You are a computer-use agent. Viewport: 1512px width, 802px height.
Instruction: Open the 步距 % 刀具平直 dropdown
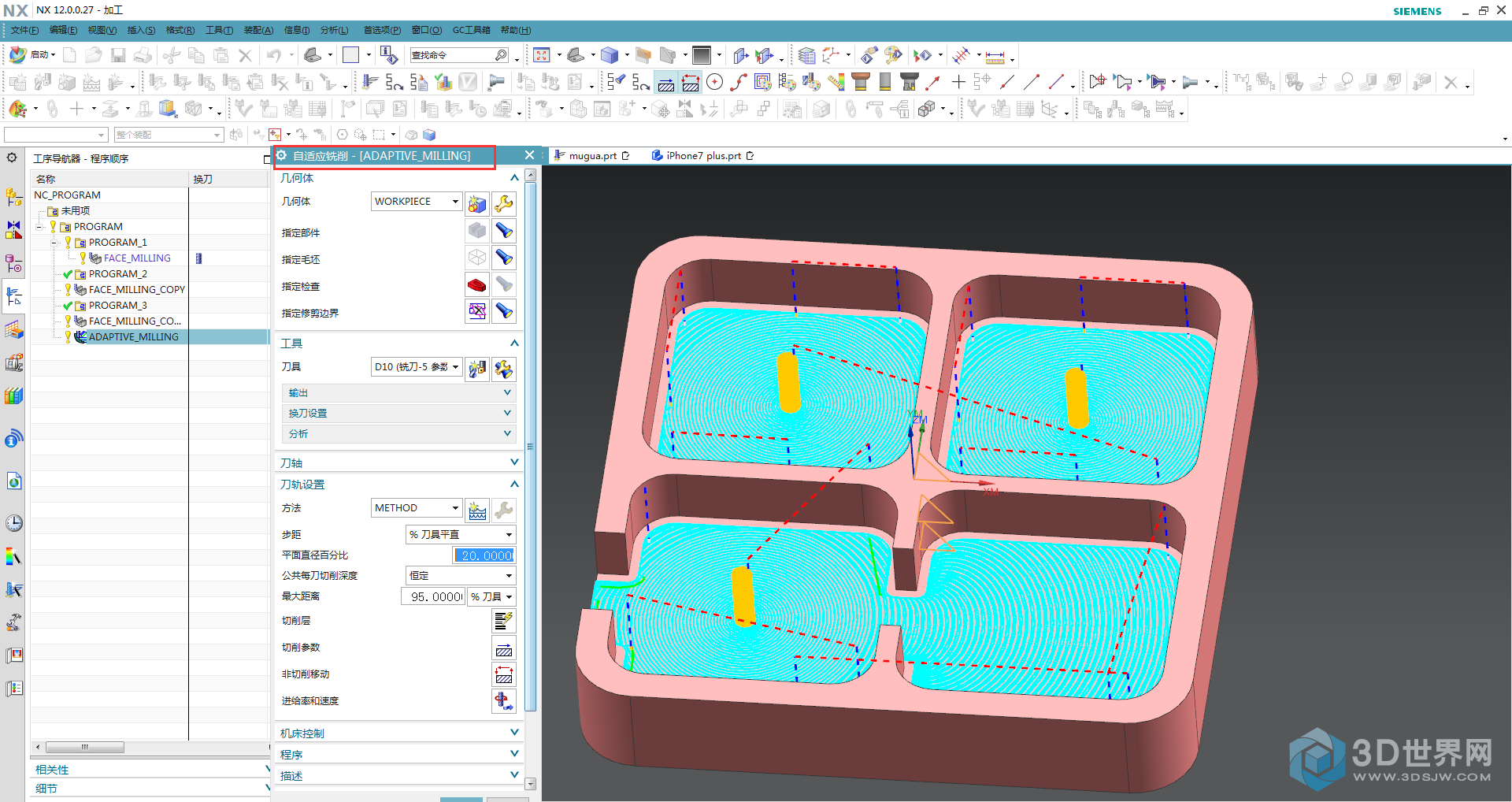pos(461,534)
